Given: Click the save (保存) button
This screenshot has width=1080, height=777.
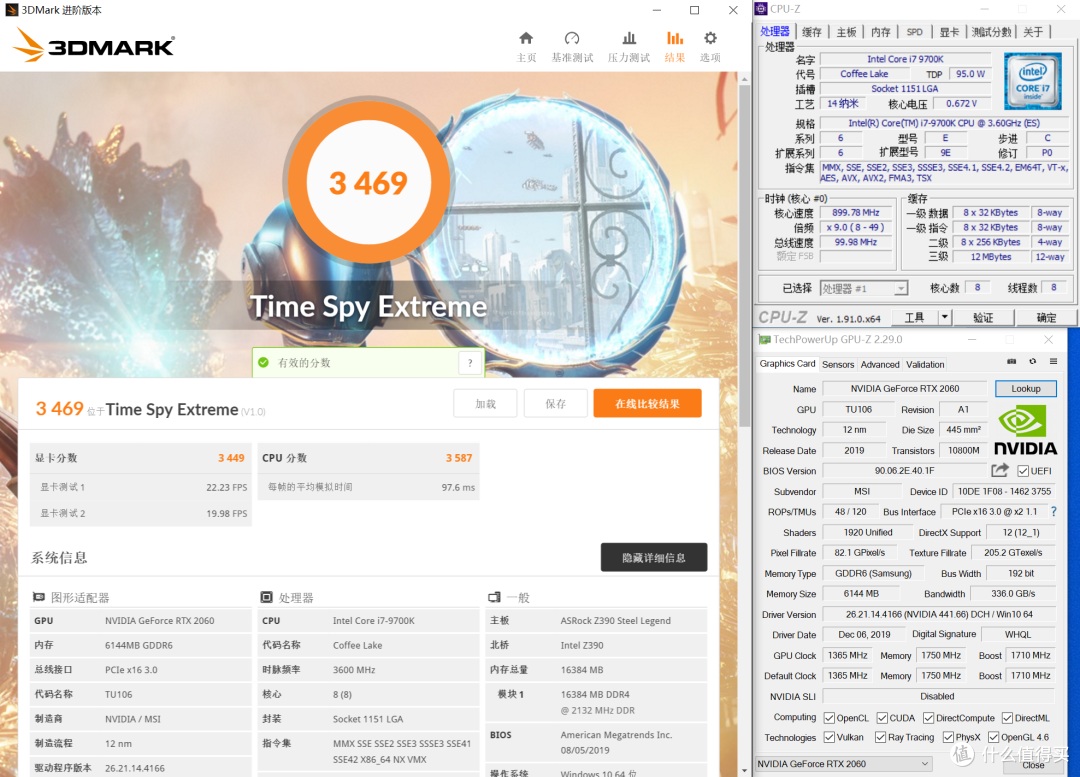Looking at the screenshot, I should [x=555, y=404].
